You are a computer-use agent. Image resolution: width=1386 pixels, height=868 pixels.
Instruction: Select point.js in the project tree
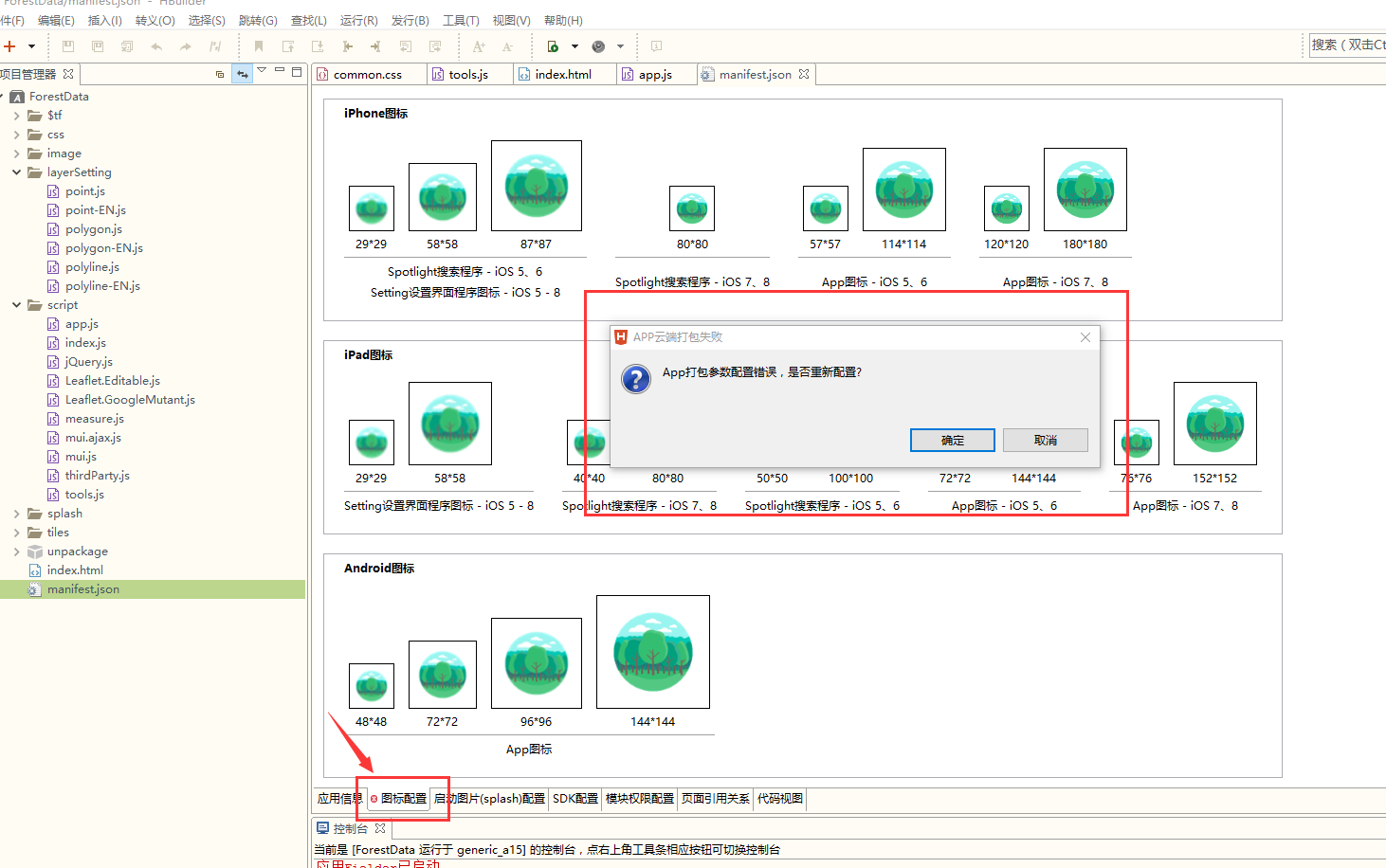(85, 191)
